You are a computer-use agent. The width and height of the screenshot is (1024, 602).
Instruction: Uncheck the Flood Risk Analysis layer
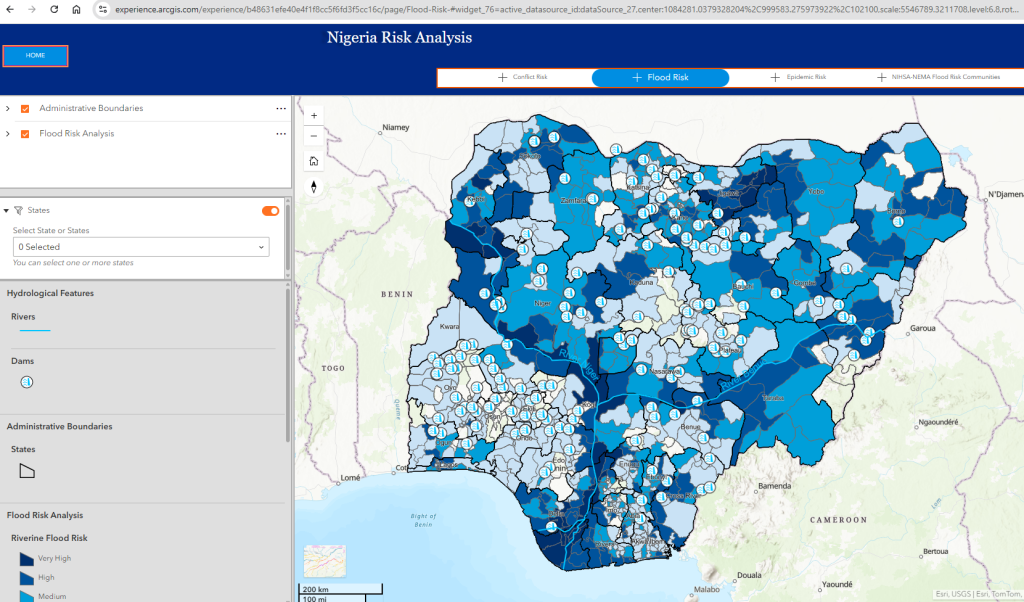(25, 134)
